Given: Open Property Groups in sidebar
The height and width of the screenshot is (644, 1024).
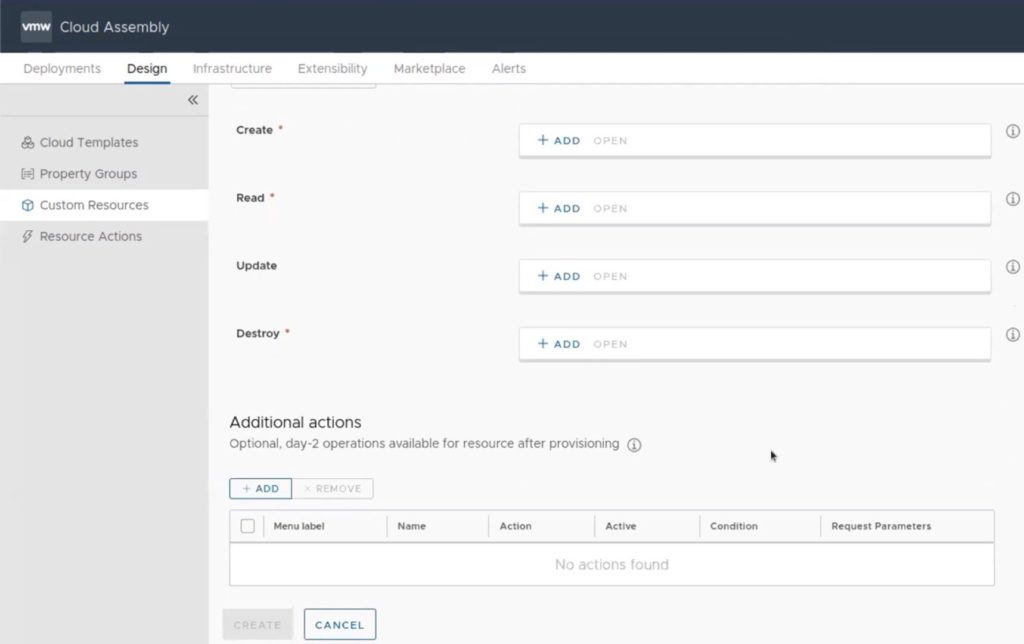Looking at the screenshot, I should (x=88, y=174).
